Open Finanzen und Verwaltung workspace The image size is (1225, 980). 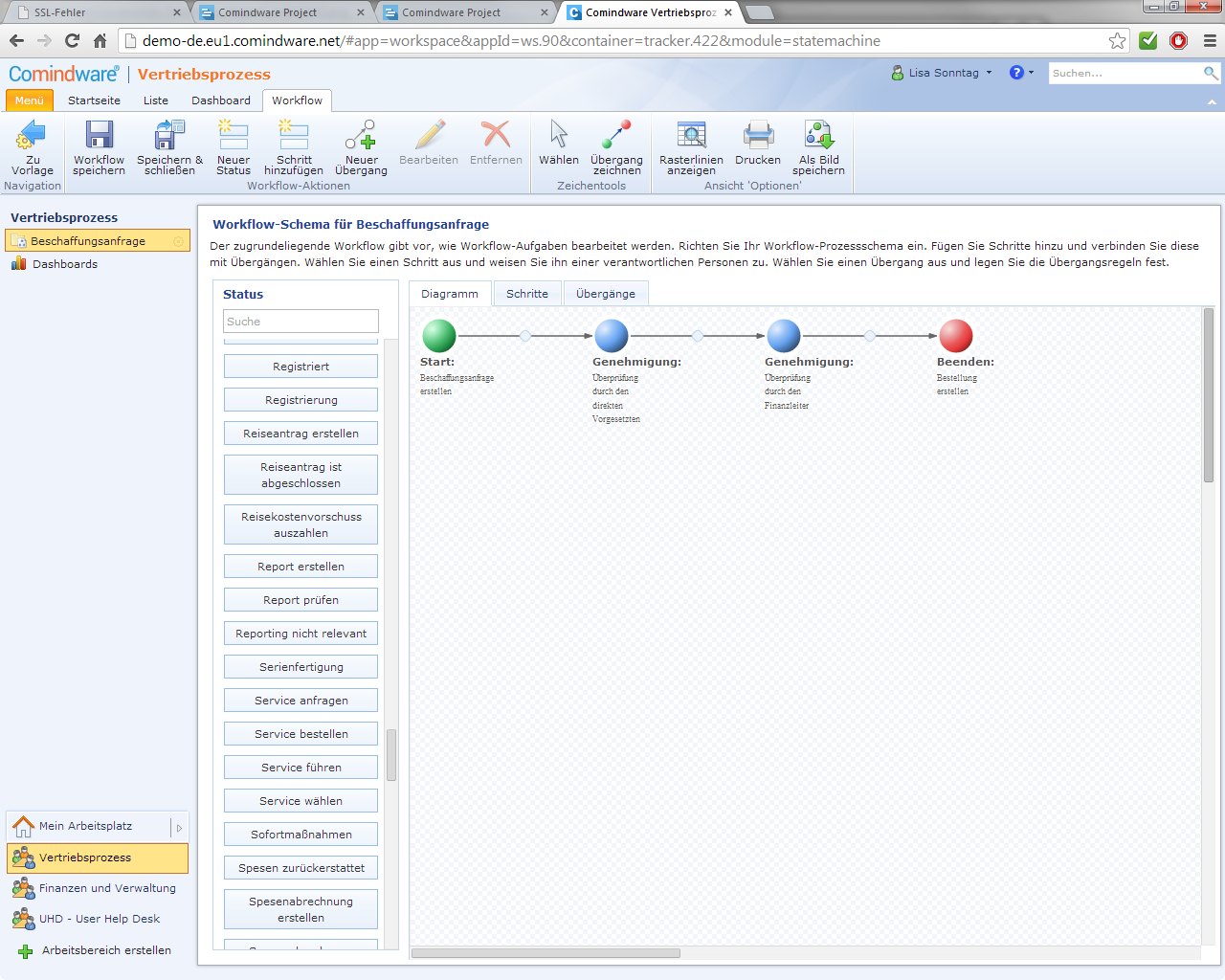coord(98,888)
